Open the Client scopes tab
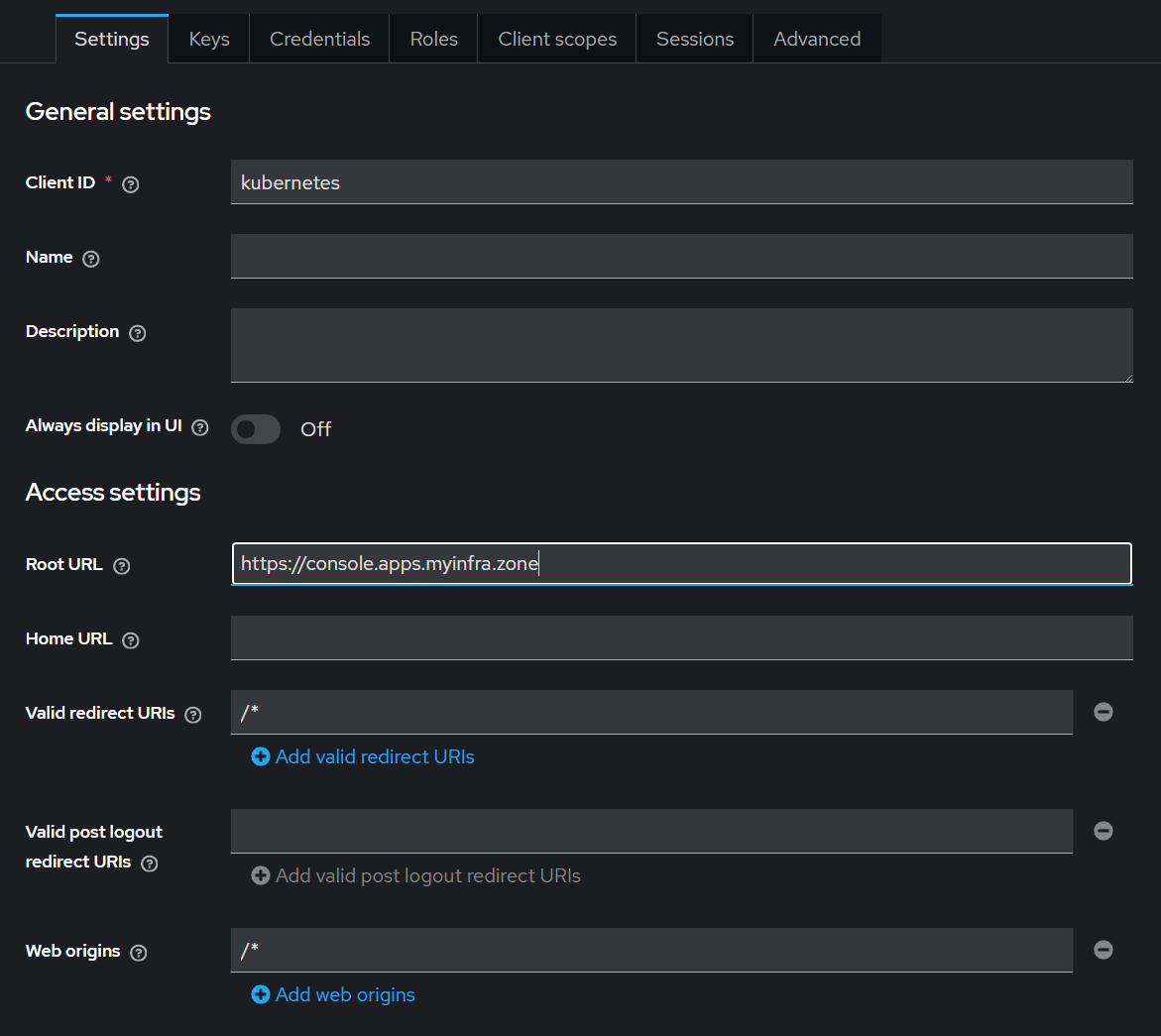The width and height of the screenshot is (1161, 1036). pos(557,40)
